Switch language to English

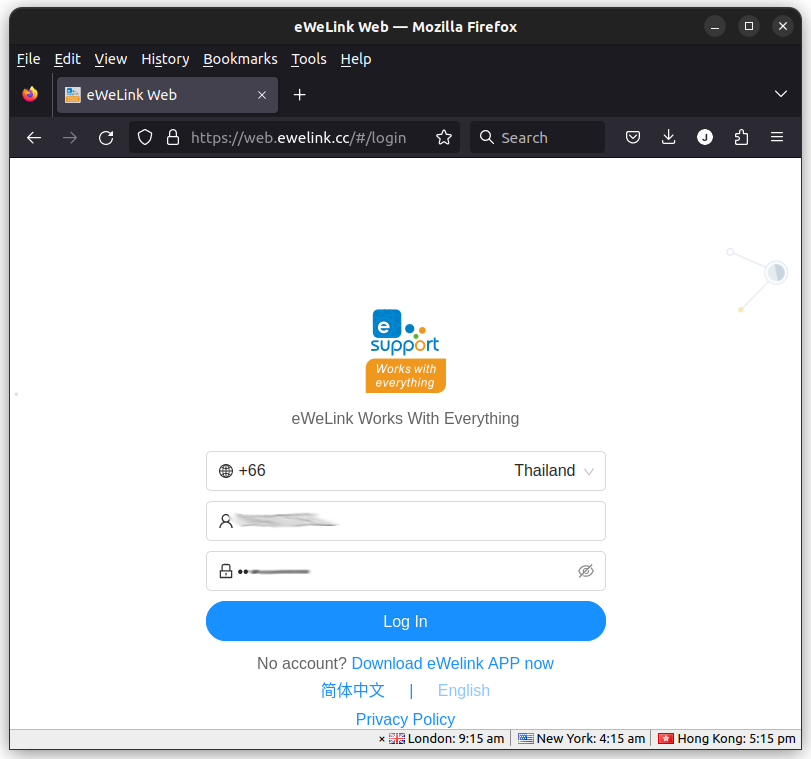point(463,691)
